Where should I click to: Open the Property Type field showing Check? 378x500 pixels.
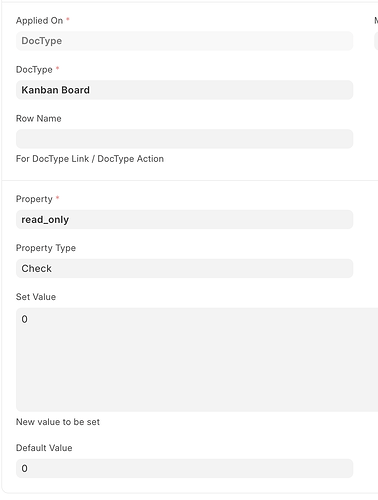coord(184,269)
